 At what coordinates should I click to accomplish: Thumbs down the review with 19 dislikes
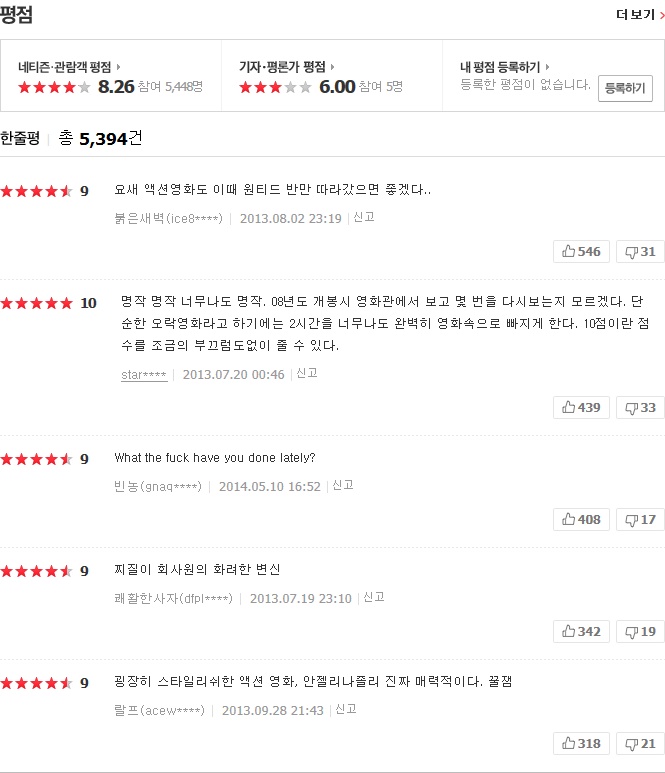click(640, 631)
